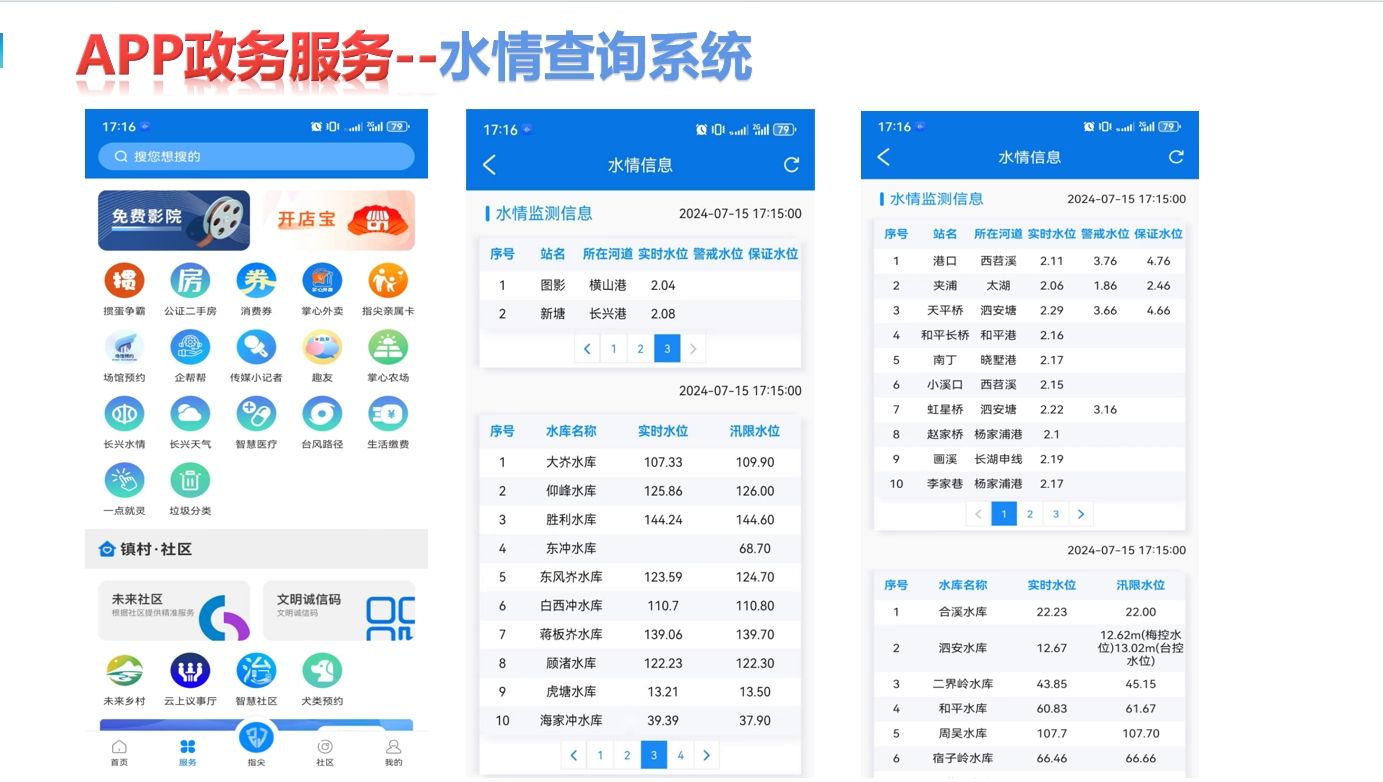Viewport: 1383px width, 782px height.
Task: Click the 镇村·社区 section header
Action: pos(256,549)
